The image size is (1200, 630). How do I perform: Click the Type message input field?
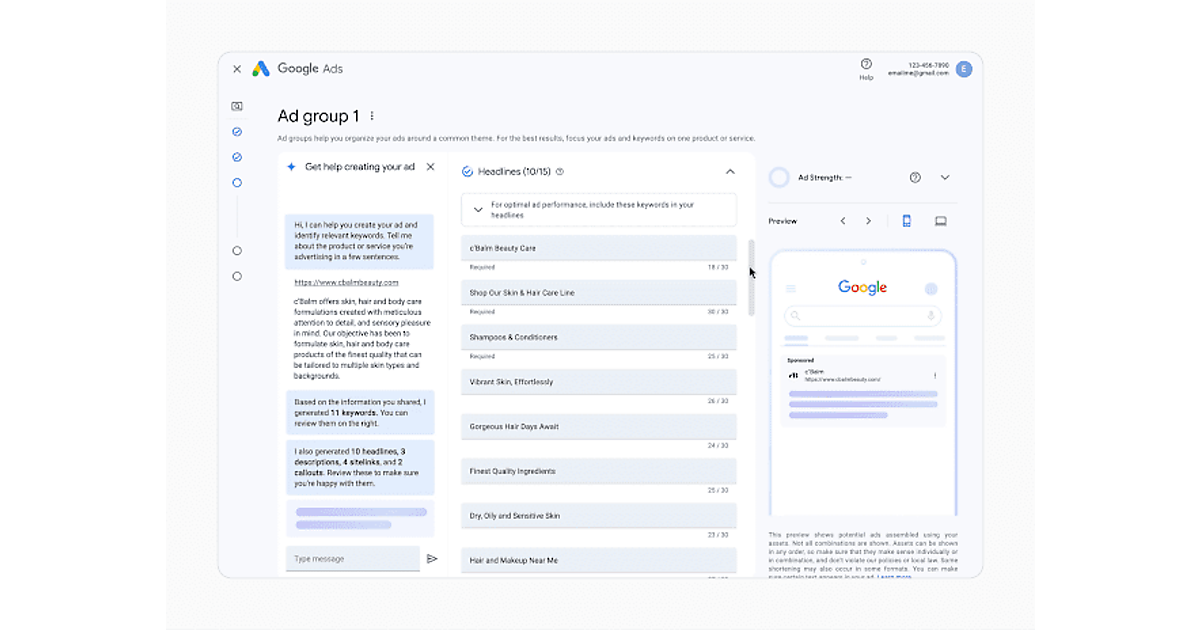(x=352, y=559)
